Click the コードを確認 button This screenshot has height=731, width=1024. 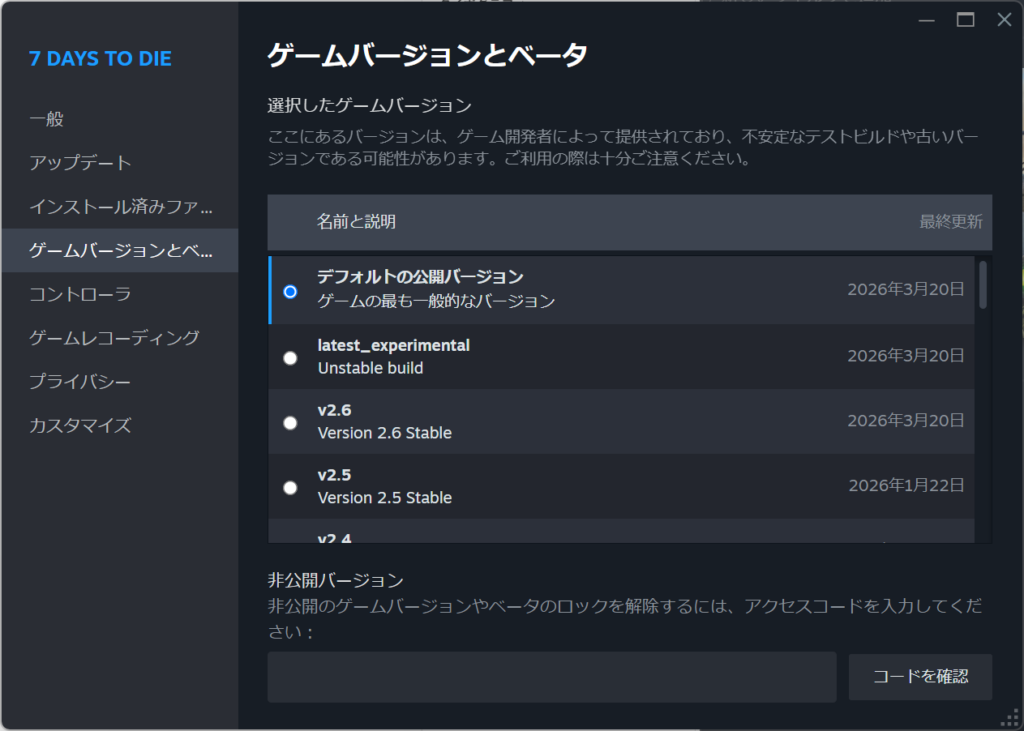(x=920, y=677)
